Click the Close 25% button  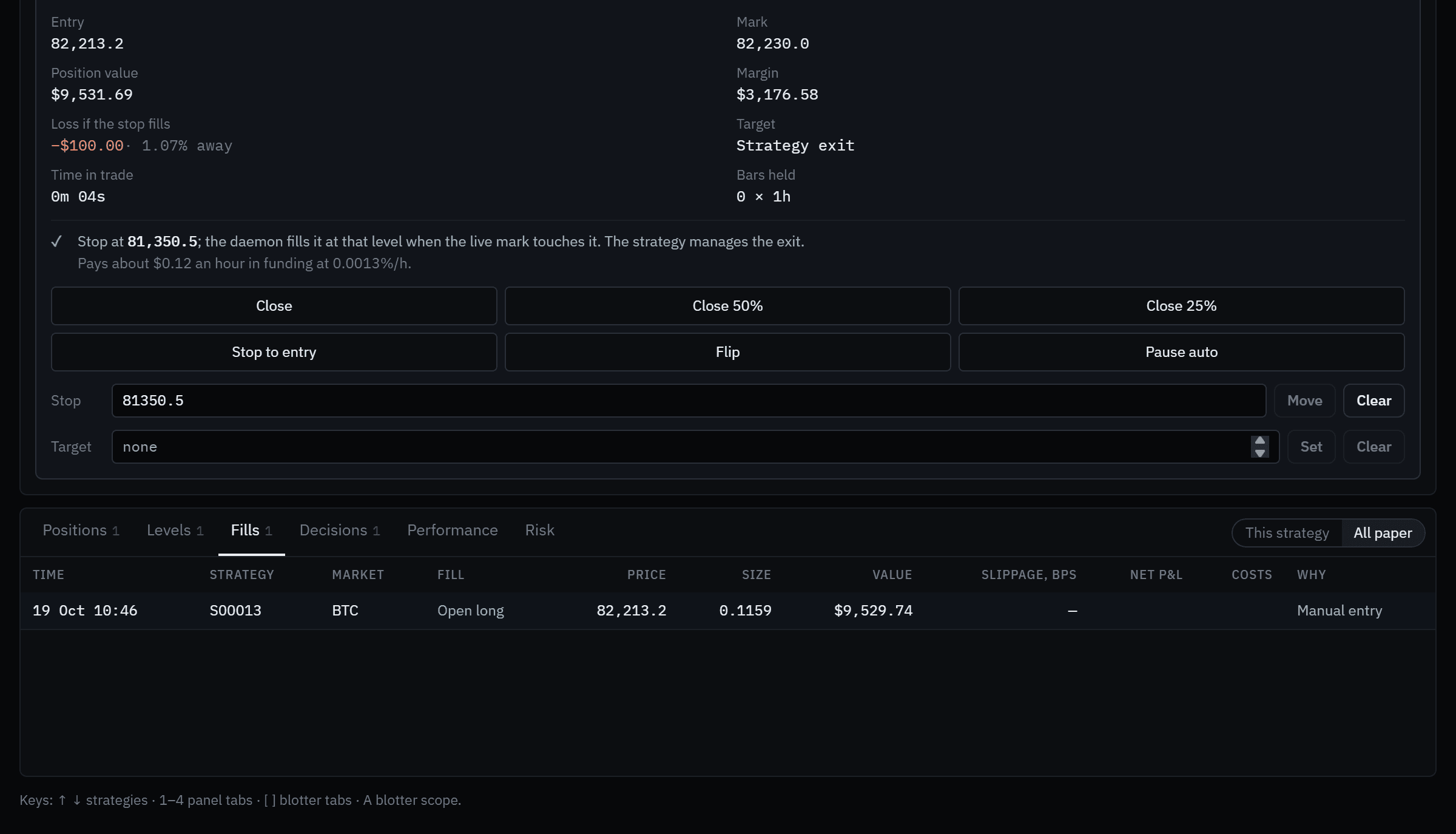coord(1181,306)
